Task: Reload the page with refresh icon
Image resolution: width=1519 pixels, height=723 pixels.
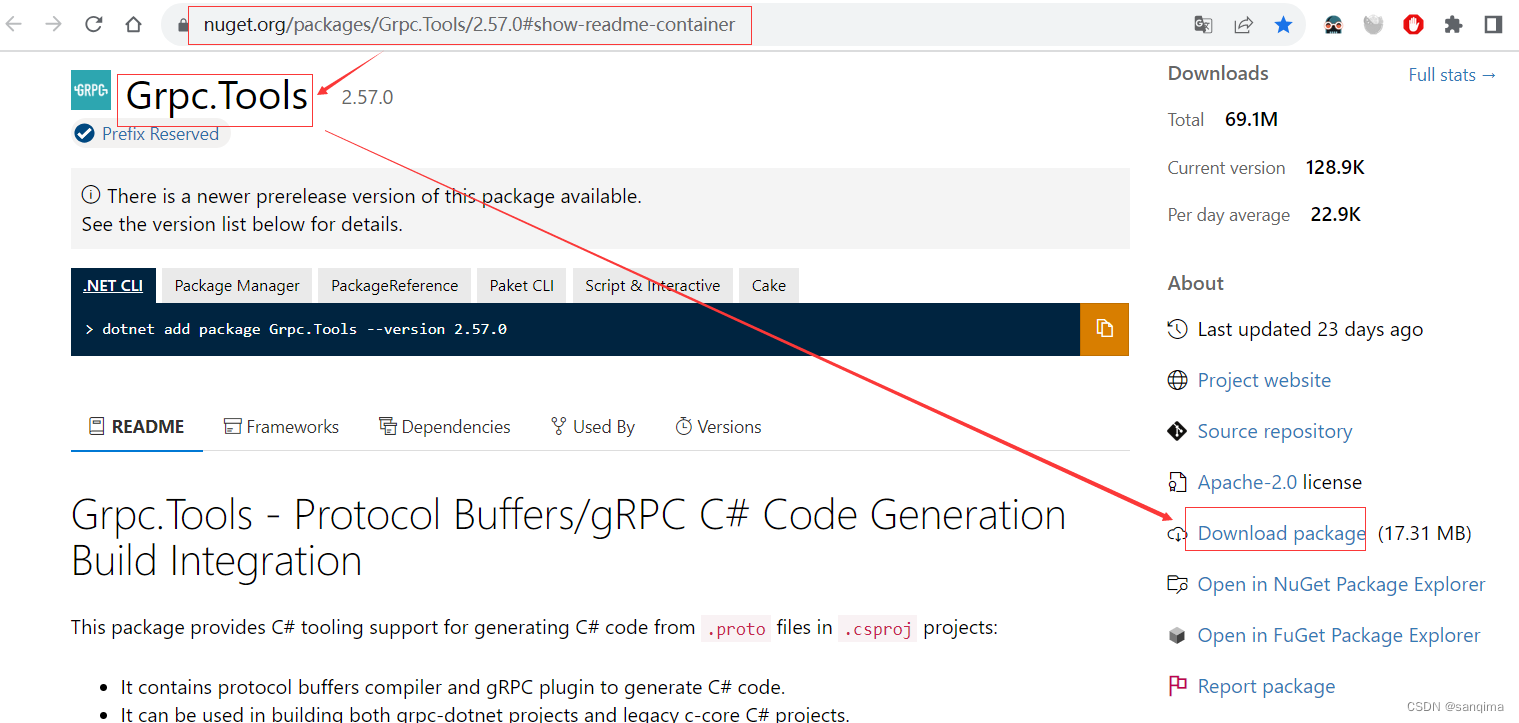Action: pyautogui.click(x=94, y=24)
